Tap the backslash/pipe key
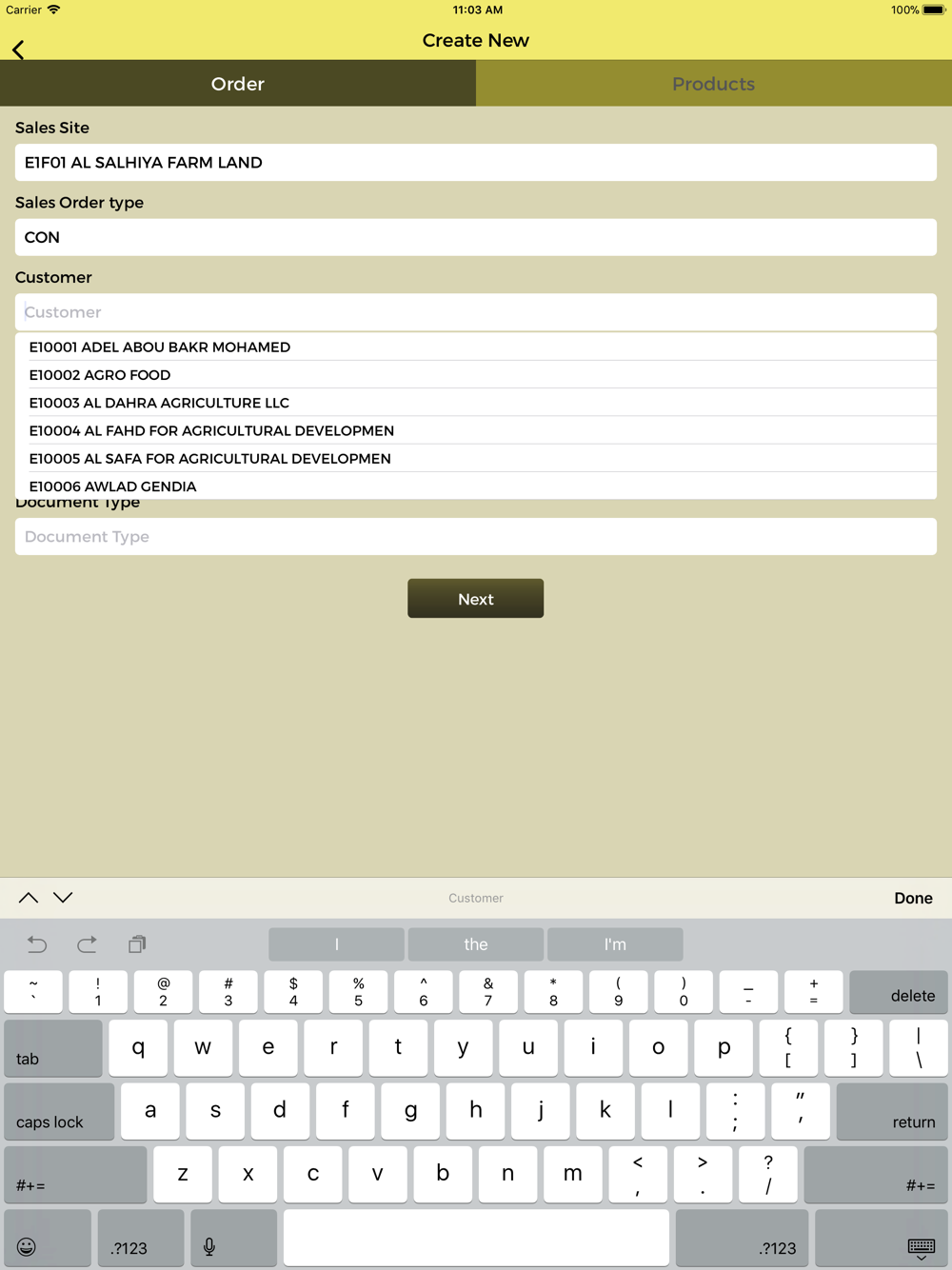The height and width of the screenshot is (1270, 952). click(x=919, y=1048)
